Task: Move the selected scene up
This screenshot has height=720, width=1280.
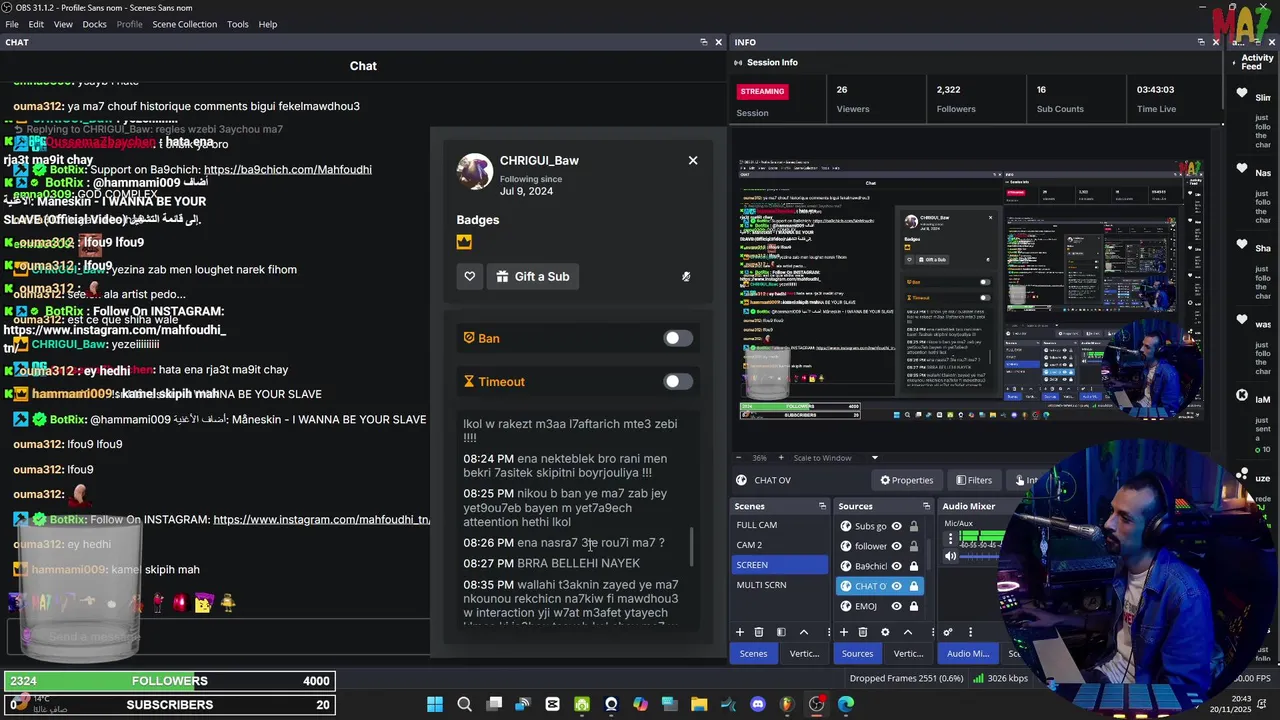Action: click(x=803, y=632)
